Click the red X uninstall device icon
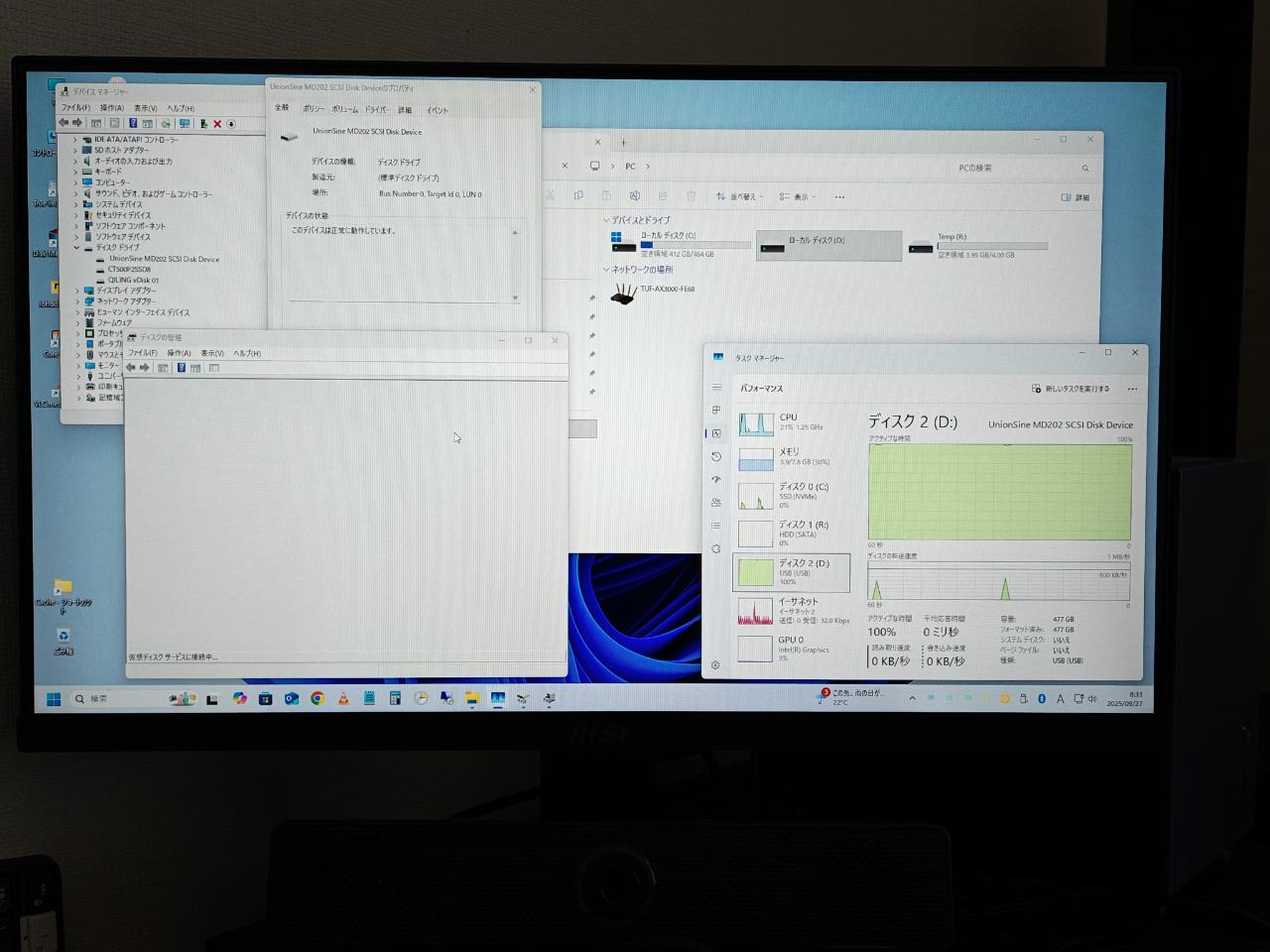The height and width of the screenshot is (952, 1270). [x=217, y=124]
